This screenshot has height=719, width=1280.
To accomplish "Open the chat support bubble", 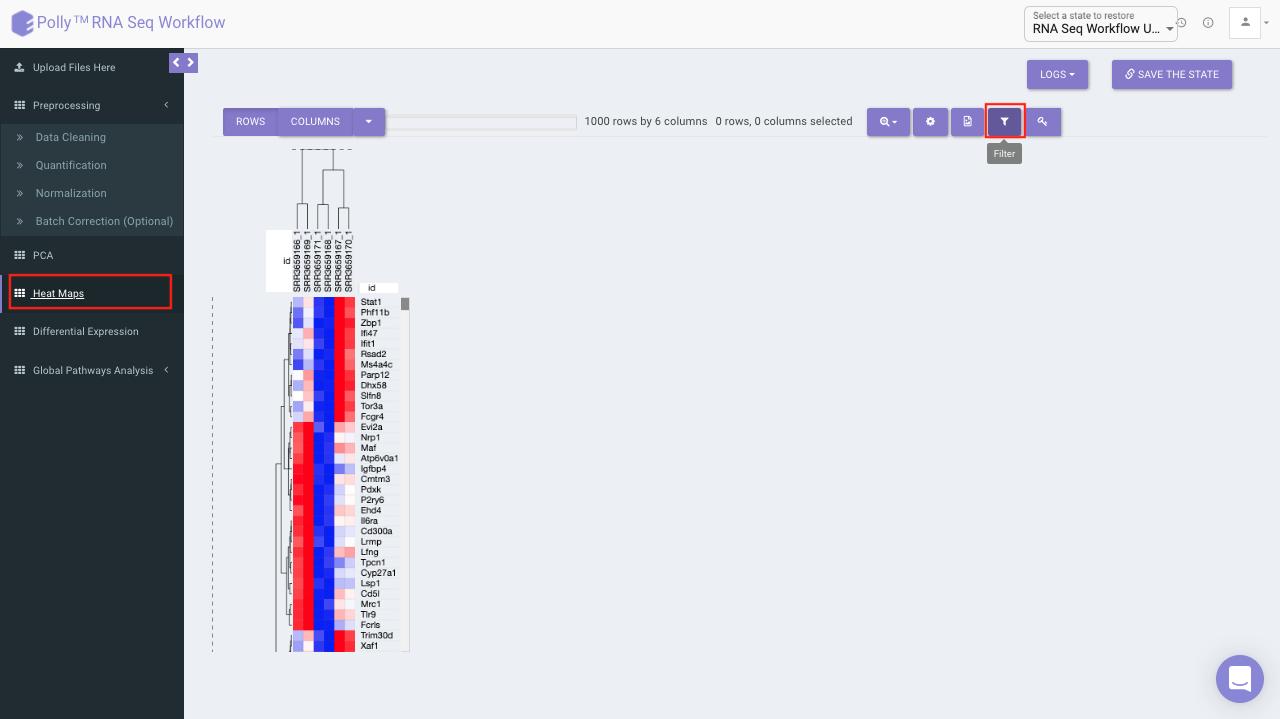I will click(1240, 679).
